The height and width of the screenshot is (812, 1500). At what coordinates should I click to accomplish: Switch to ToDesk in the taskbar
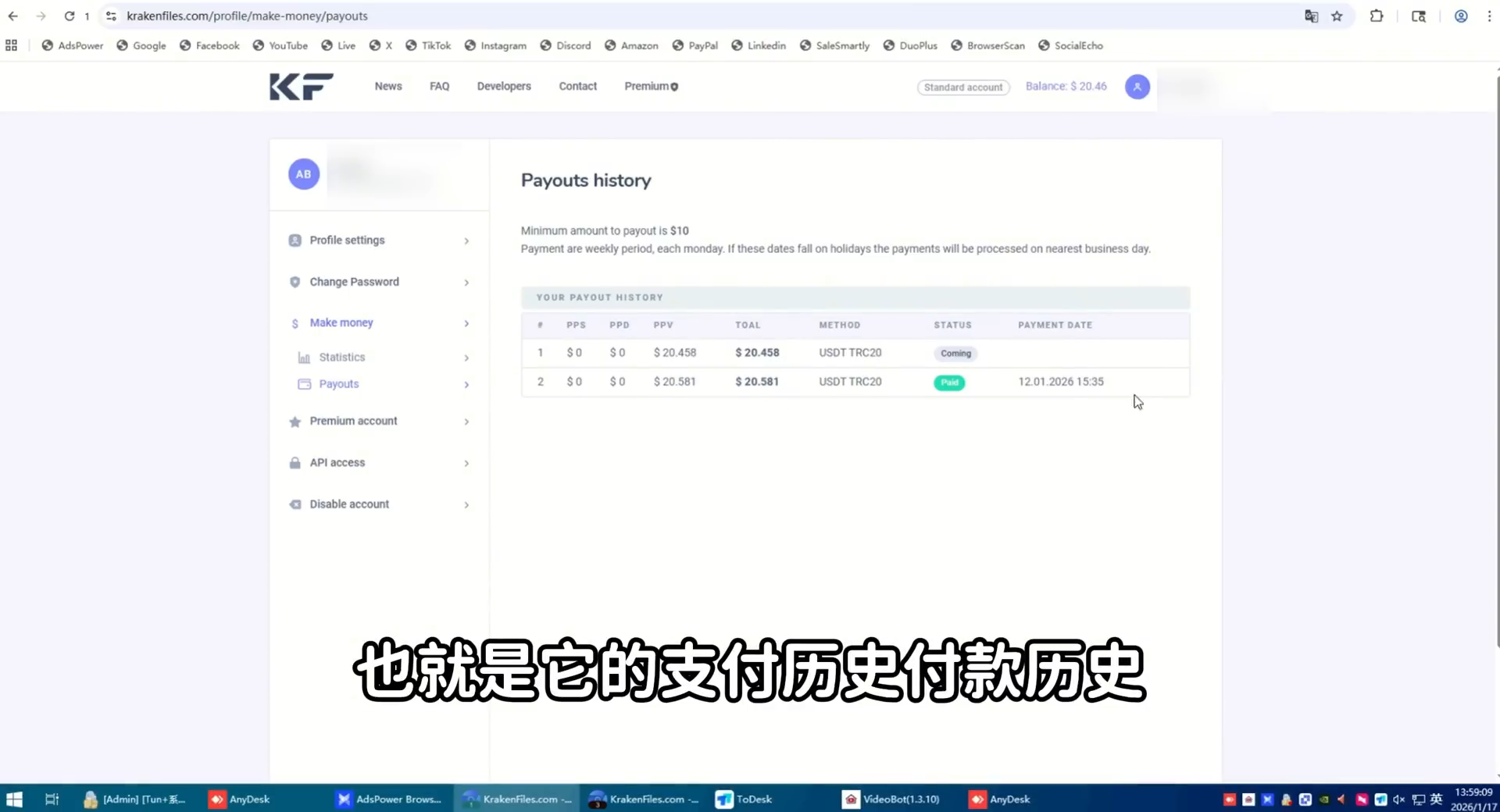coord(744,799)
